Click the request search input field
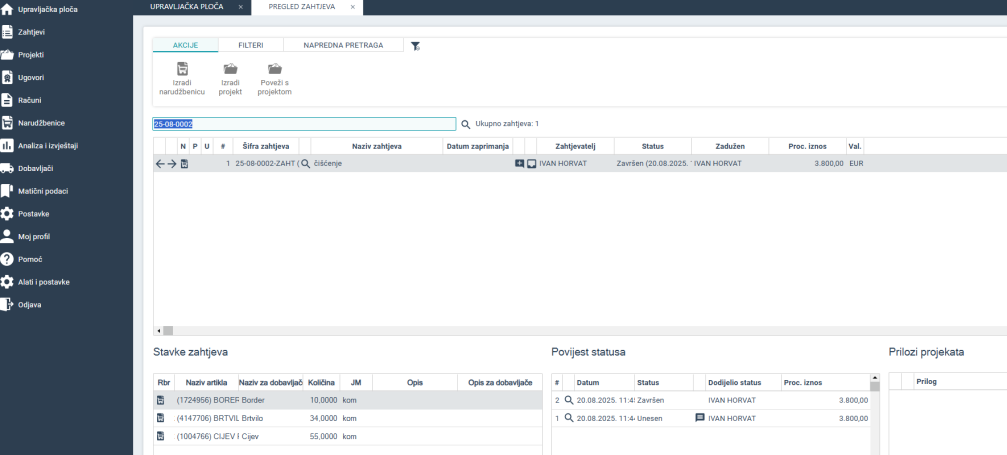 (x=303, y=124)
